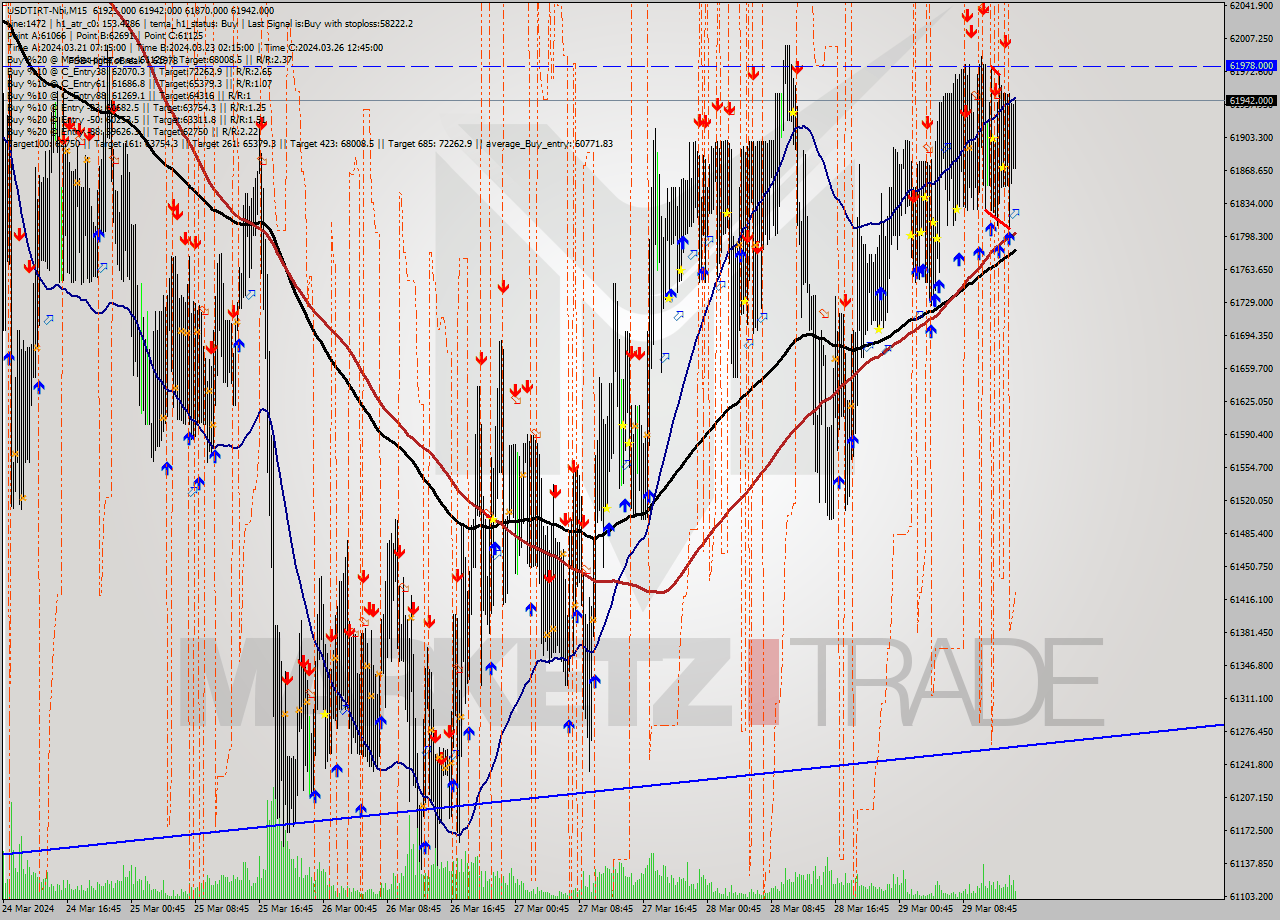Click the 'Buy %10 @ C_Entry61' line
1280x920 pixels.
(139, 83)
